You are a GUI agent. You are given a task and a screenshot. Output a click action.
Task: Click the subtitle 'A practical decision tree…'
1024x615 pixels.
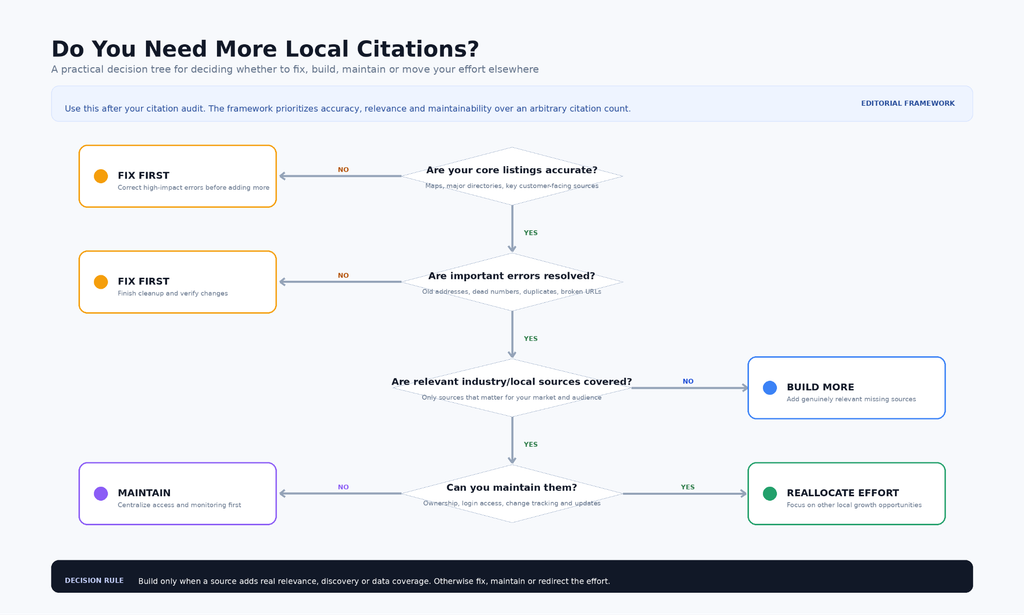coord(295,69)
